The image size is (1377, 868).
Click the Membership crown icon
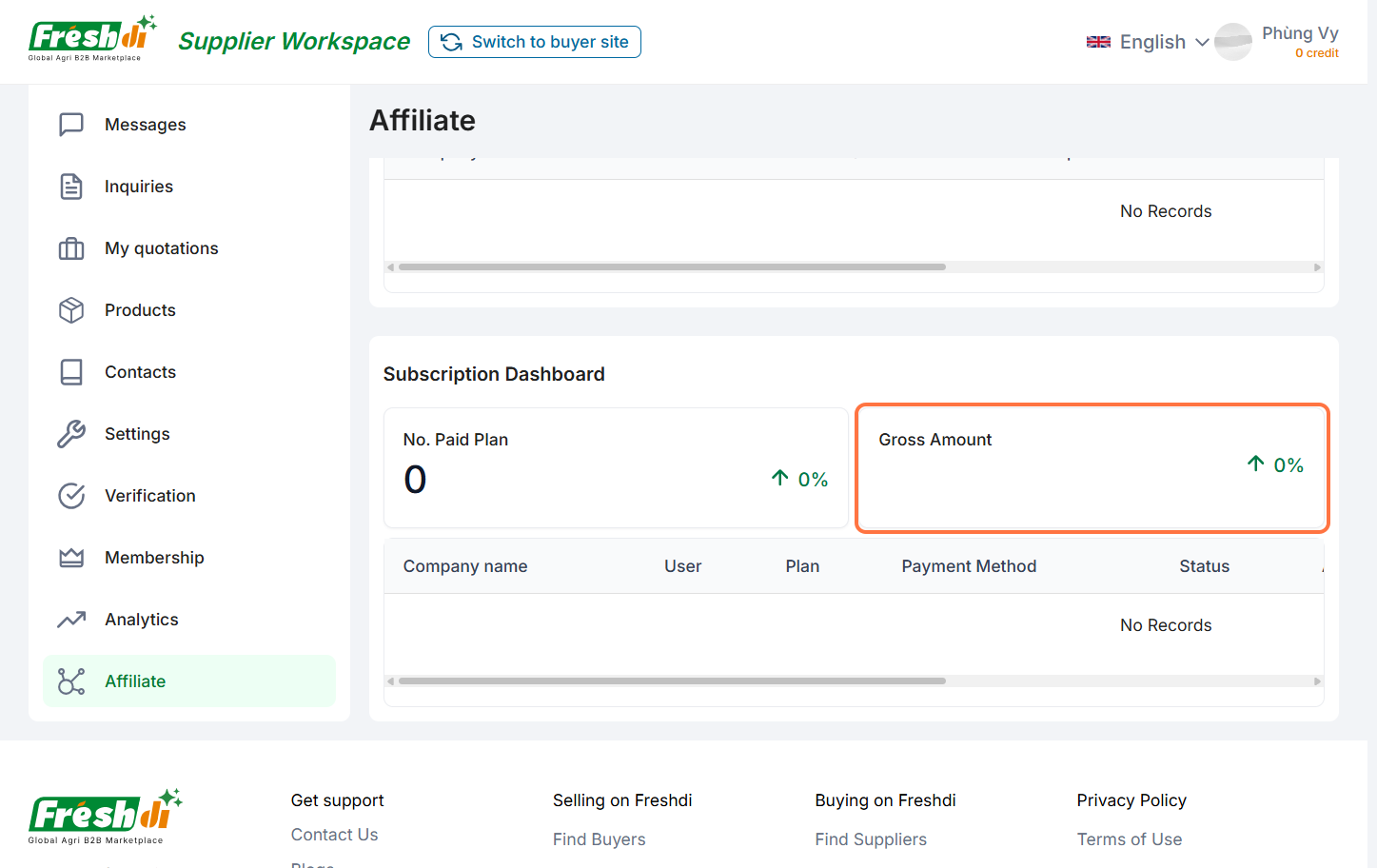click(71, 558)
